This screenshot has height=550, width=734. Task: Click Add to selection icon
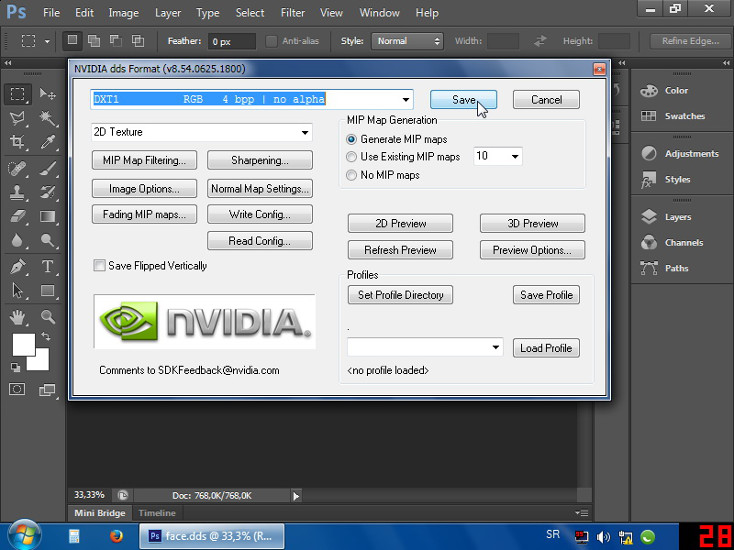point(94,41)
